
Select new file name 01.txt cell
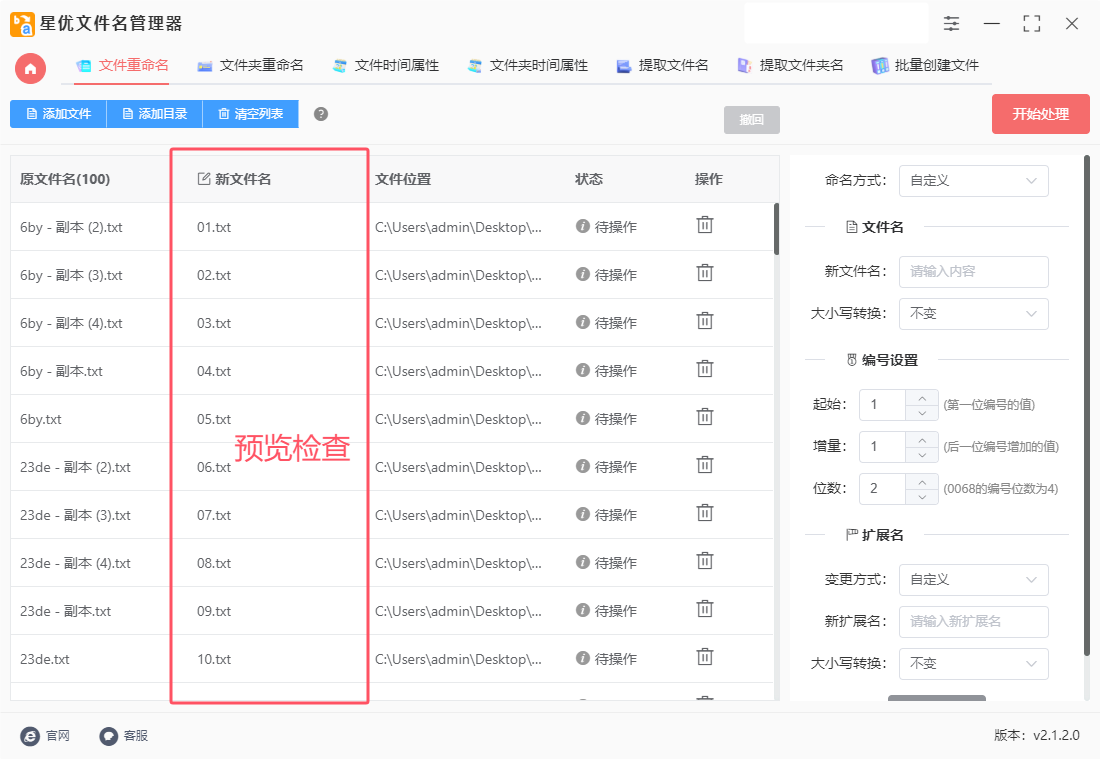coord(214,227)
